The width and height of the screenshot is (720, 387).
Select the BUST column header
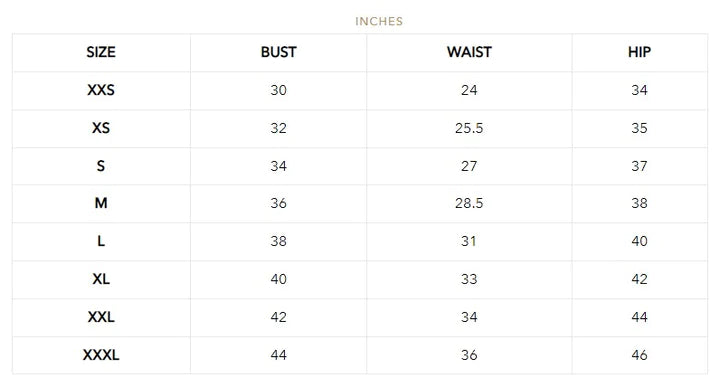tap(279, 52)
